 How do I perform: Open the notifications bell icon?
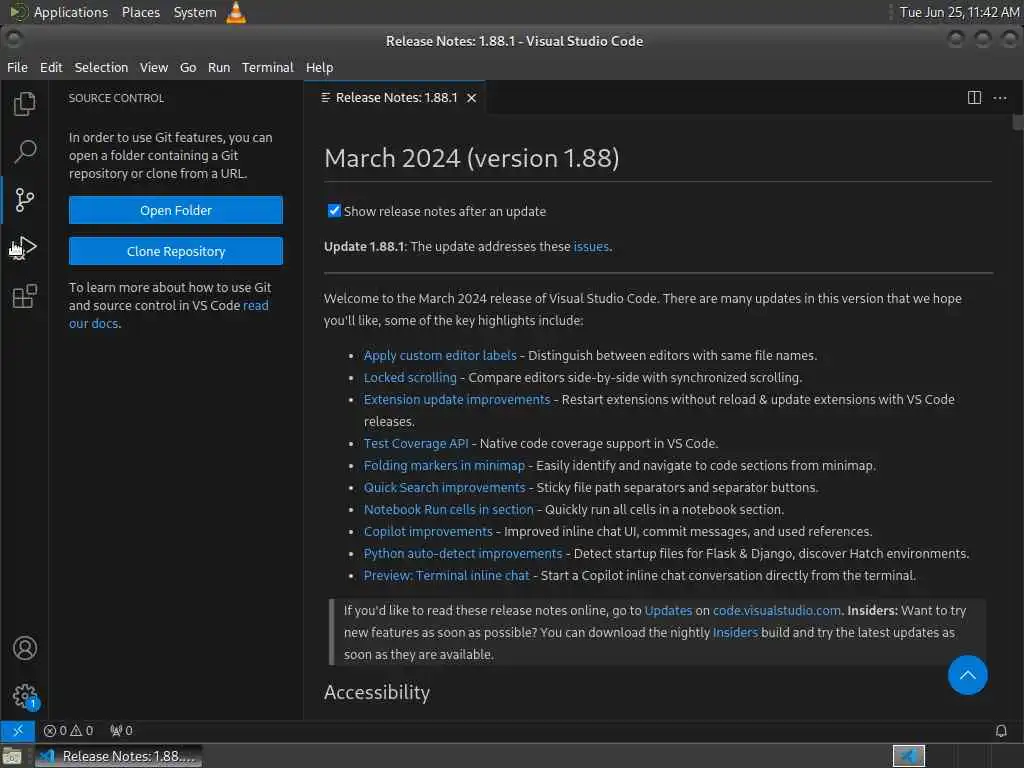pyautogui.click(x=1000, y=730)
